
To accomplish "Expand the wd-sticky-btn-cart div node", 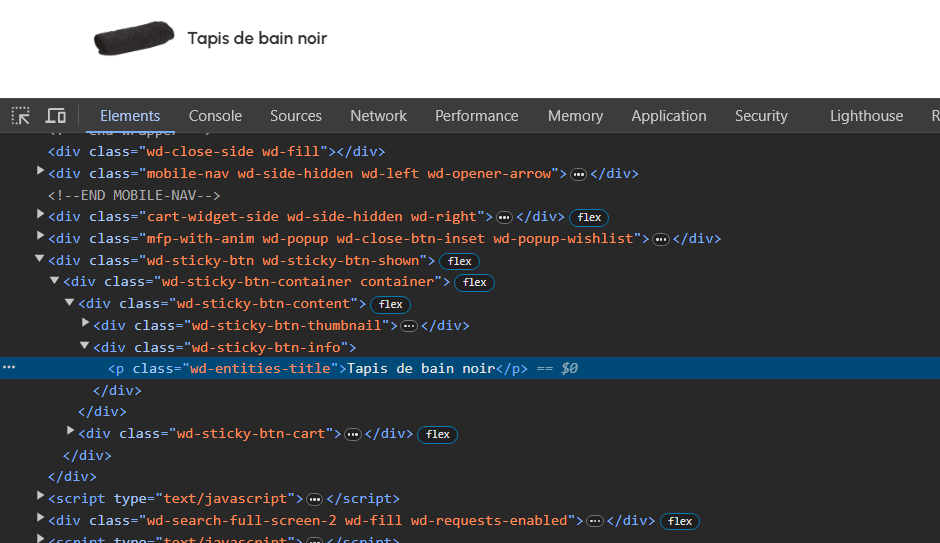I will (70, 431).
